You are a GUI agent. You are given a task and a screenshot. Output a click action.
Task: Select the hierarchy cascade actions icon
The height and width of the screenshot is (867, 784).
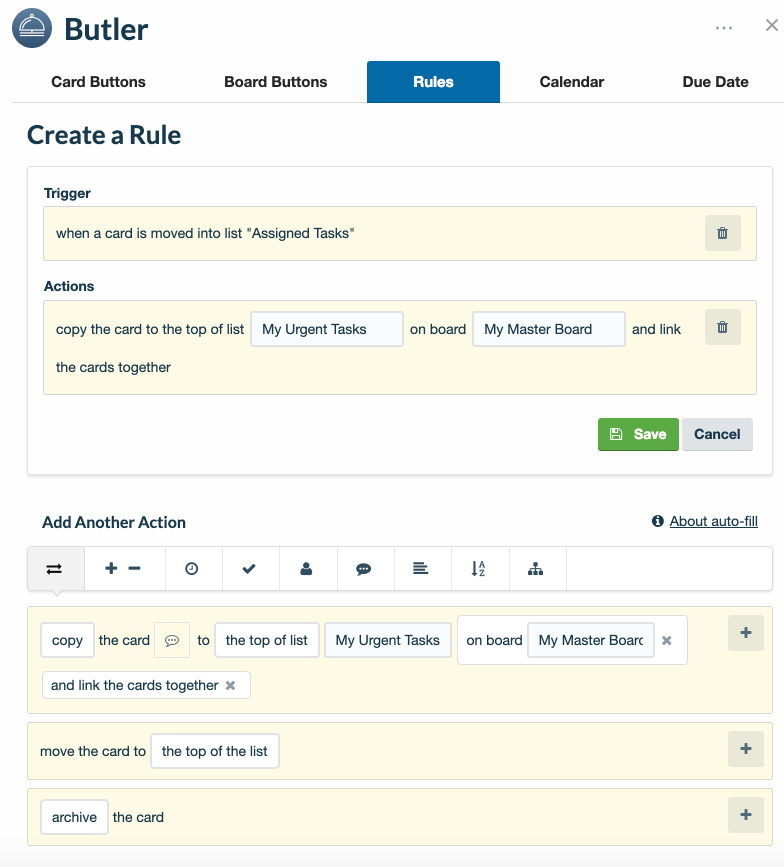pos(535,568)
